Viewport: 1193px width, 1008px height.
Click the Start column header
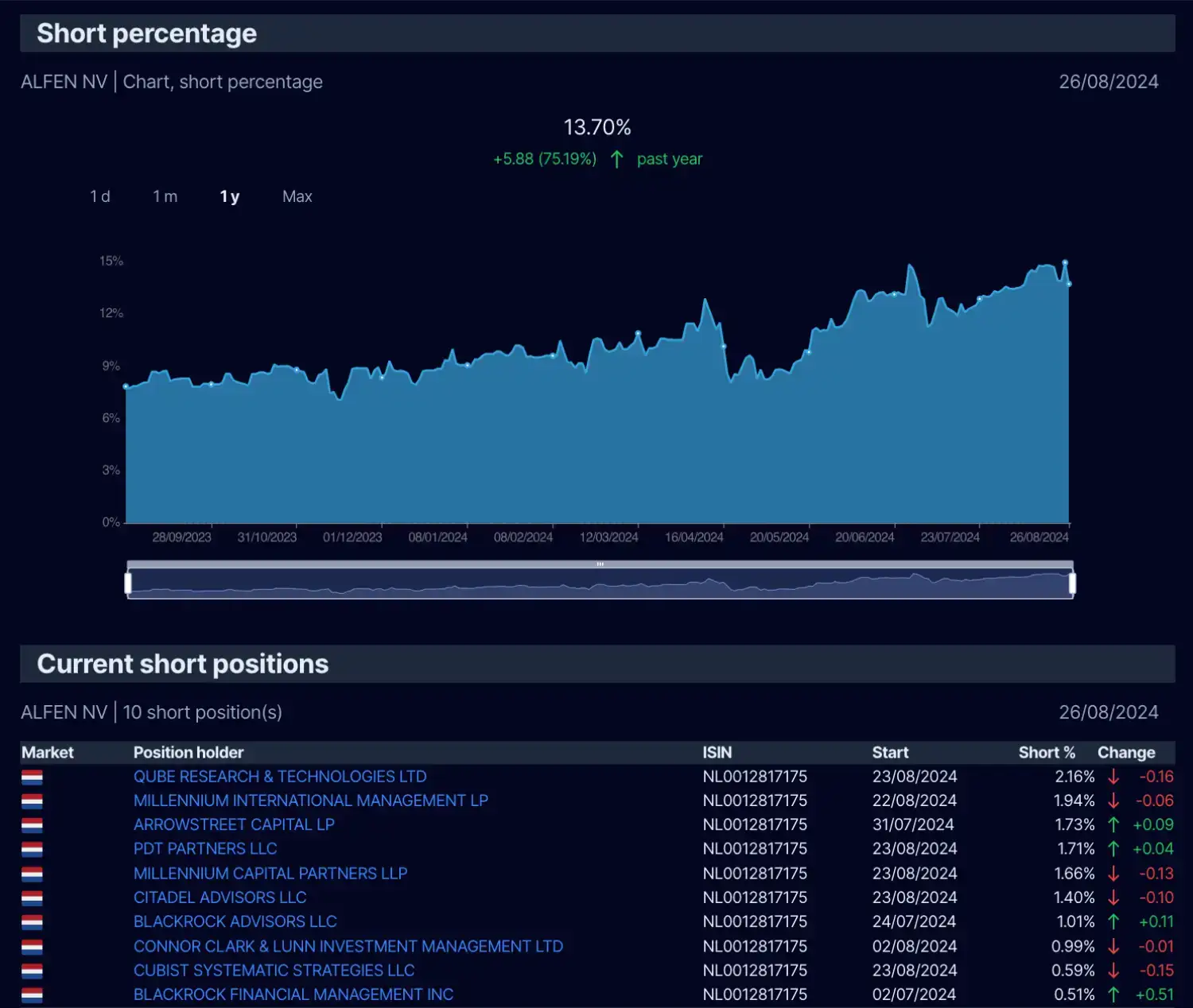pos(890,752)
